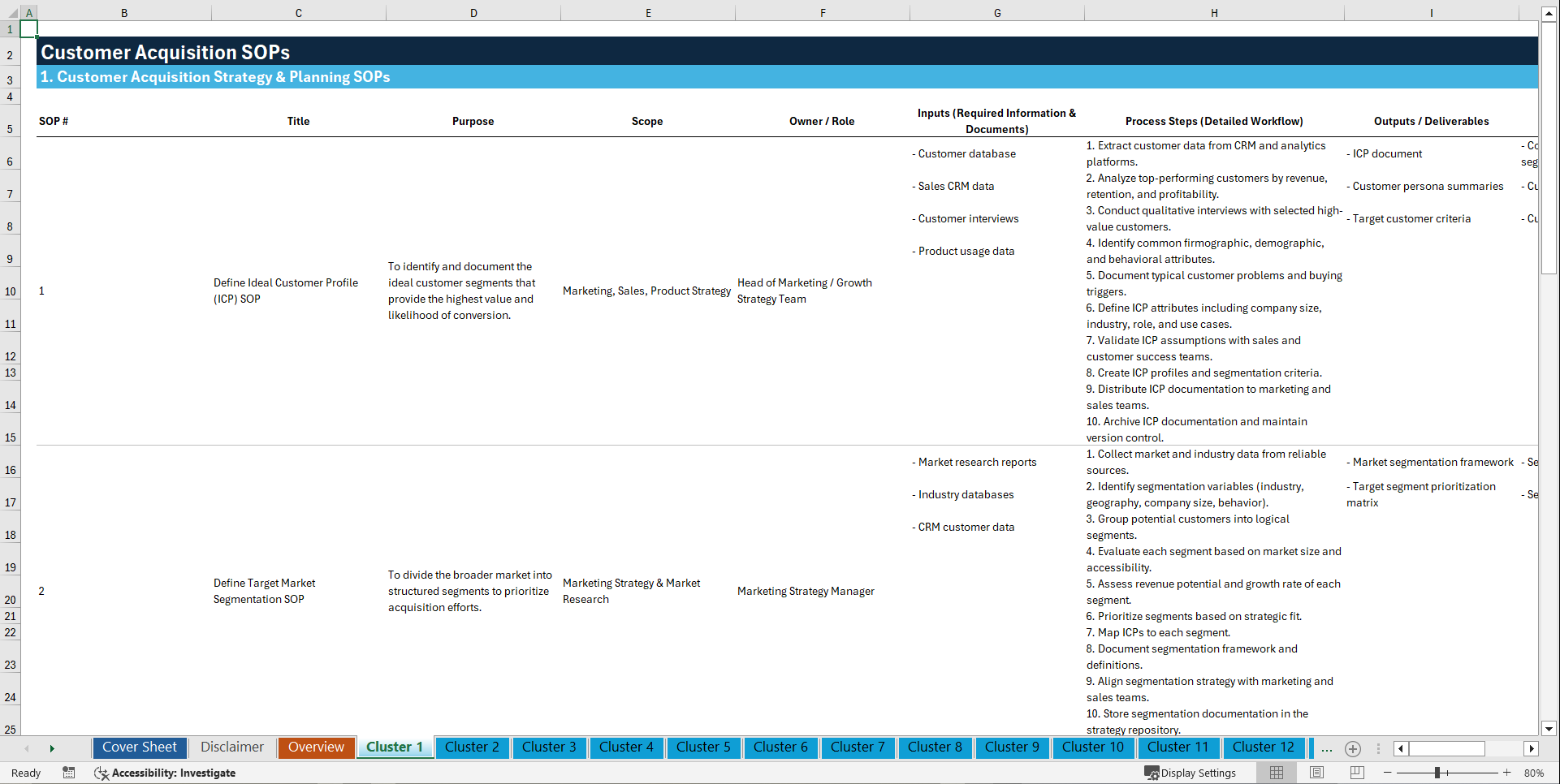Switch to Normal view in status bar
Image resolution: width=1560 pixels, height=784 pixels.
(1276, 773)
